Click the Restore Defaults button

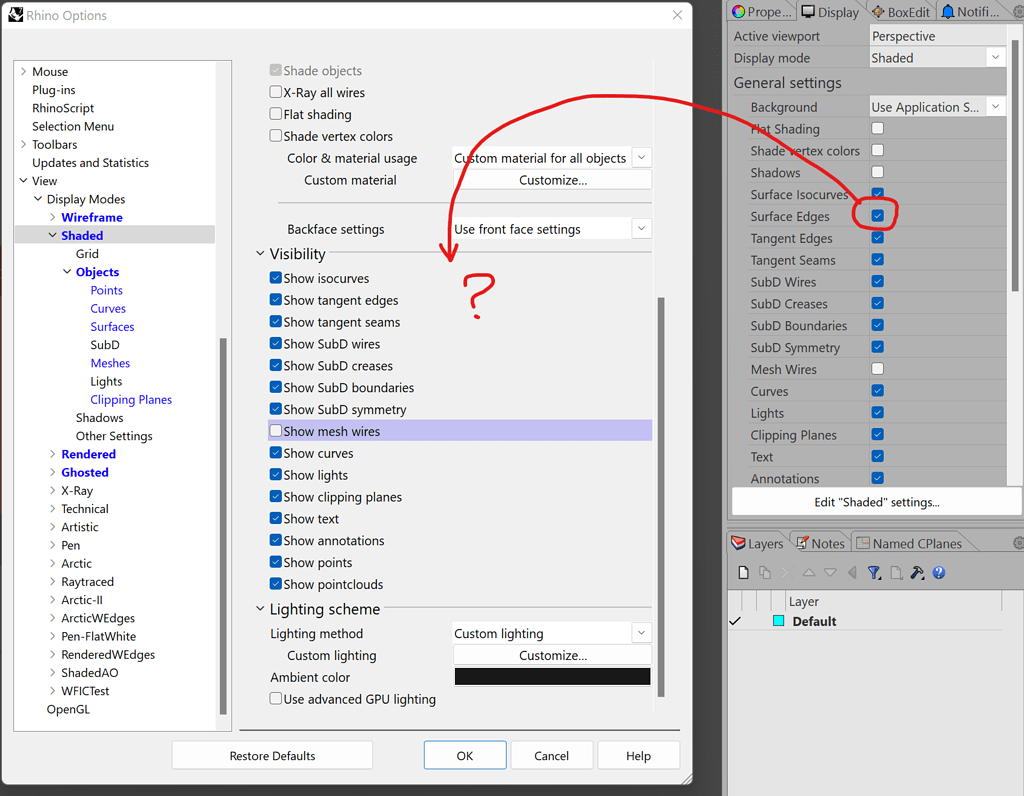271,755
